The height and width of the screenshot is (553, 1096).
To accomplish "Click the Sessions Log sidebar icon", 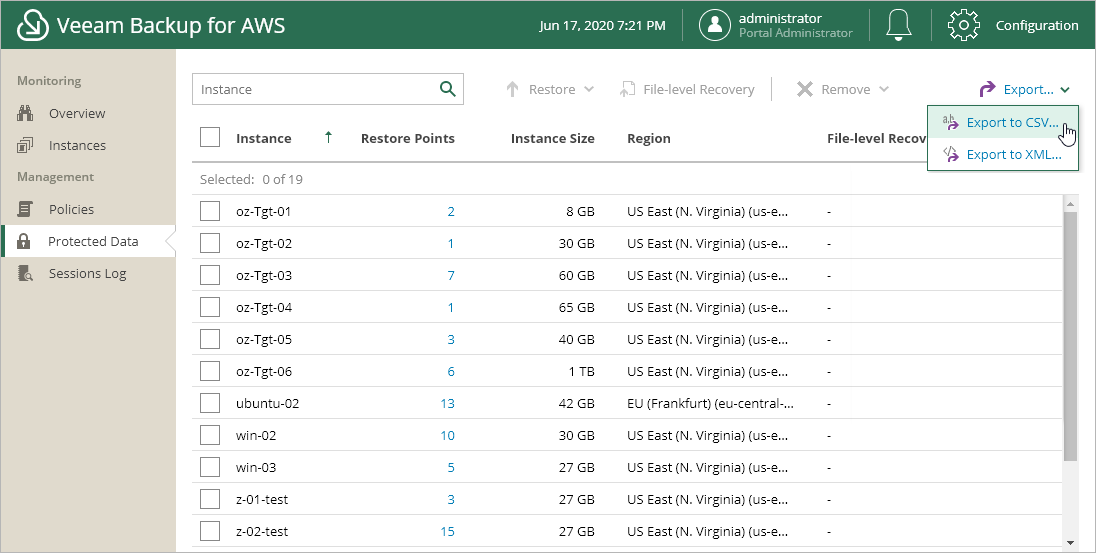I will click(25, 273).
